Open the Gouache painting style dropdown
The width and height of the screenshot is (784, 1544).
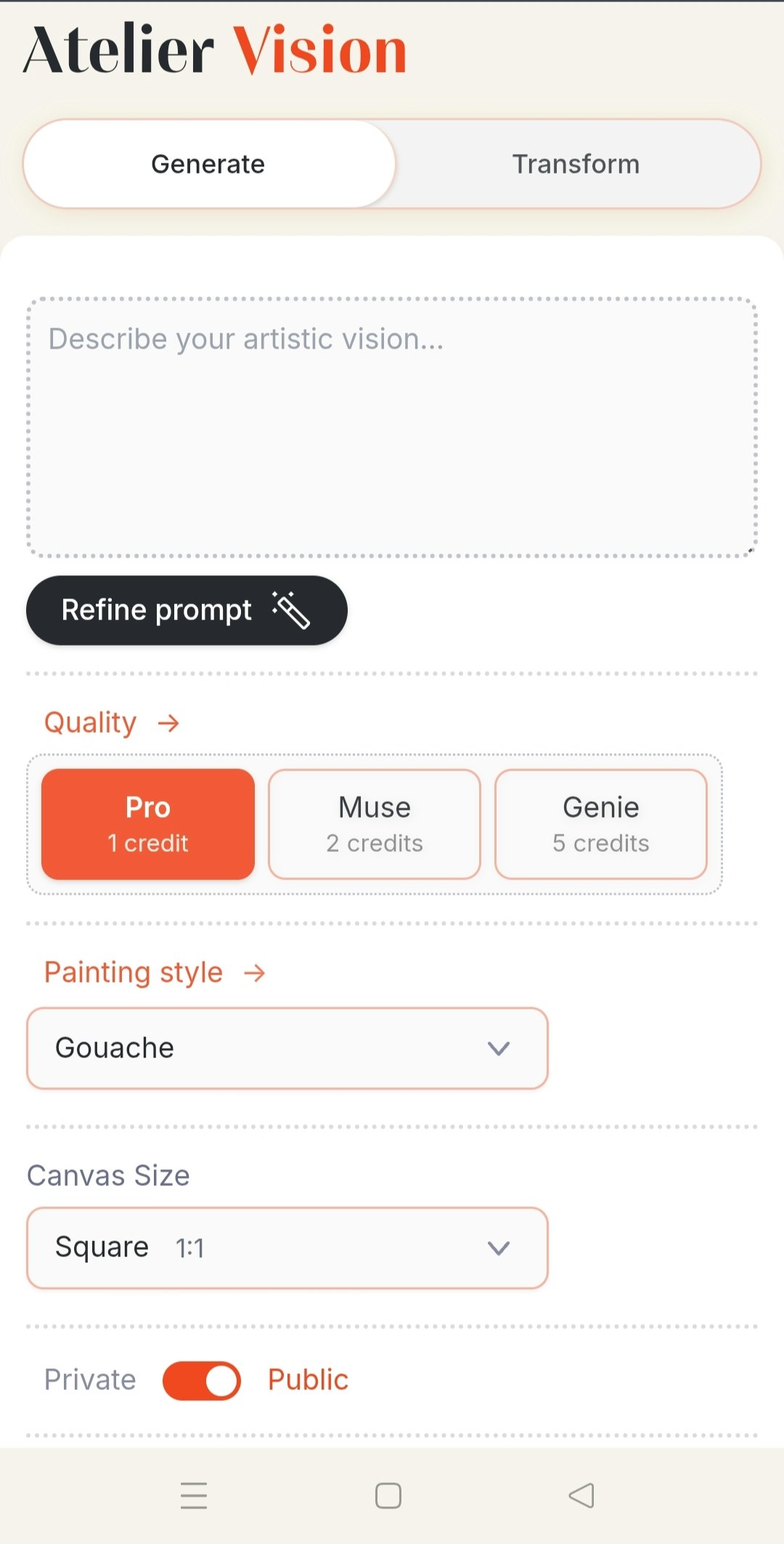pos(287,1049)
